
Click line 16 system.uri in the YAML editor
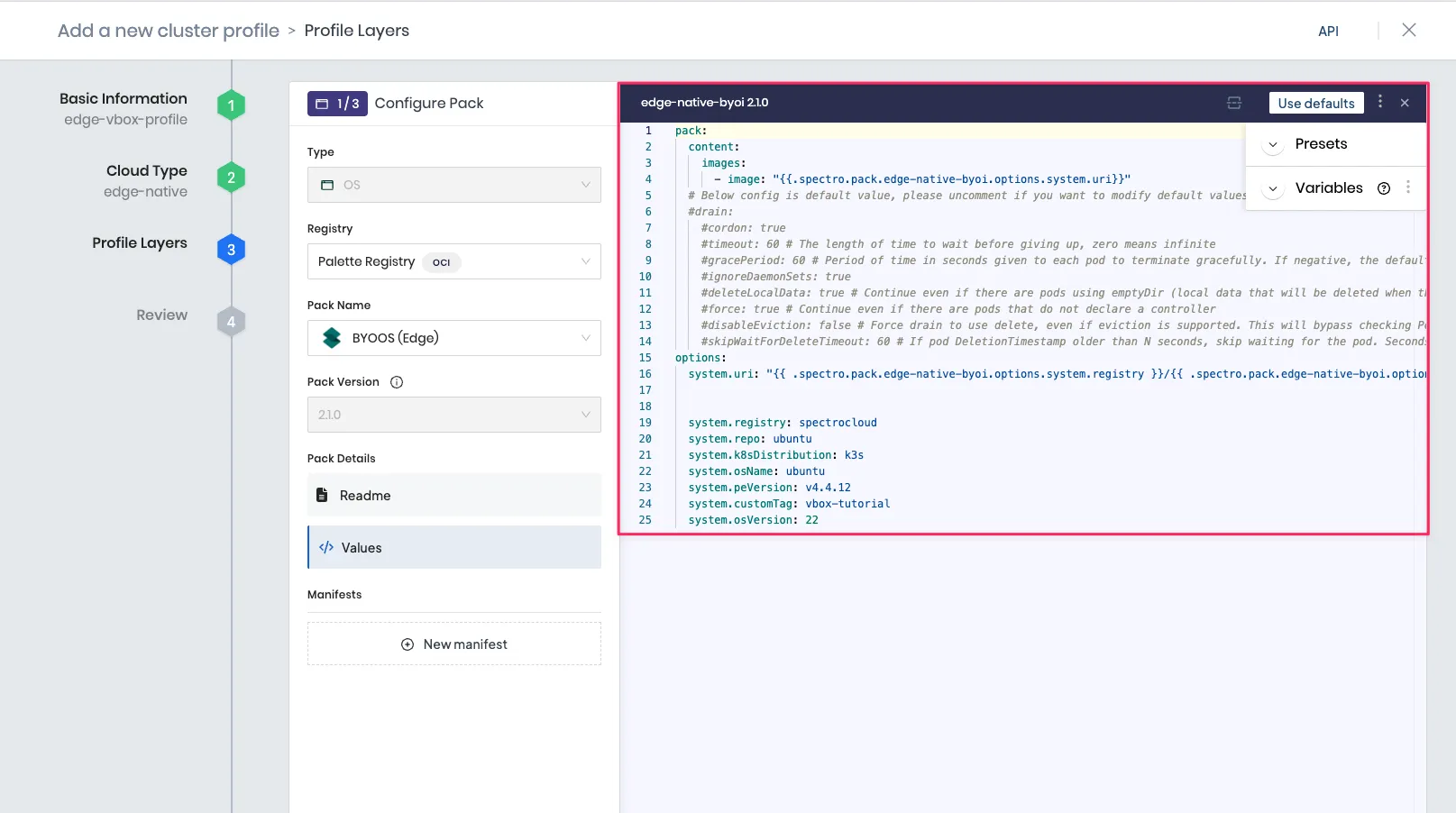point(811,373)
